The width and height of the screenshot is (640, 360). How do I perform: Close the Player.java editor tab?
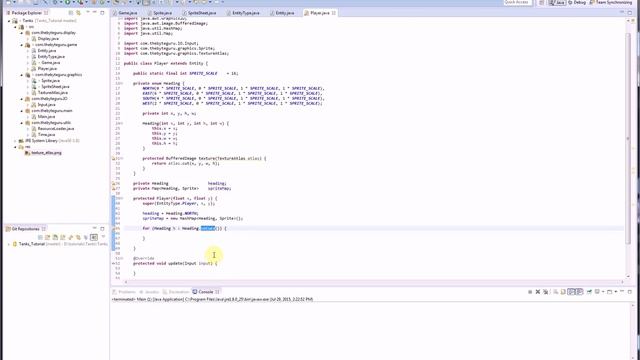point(334,13)
